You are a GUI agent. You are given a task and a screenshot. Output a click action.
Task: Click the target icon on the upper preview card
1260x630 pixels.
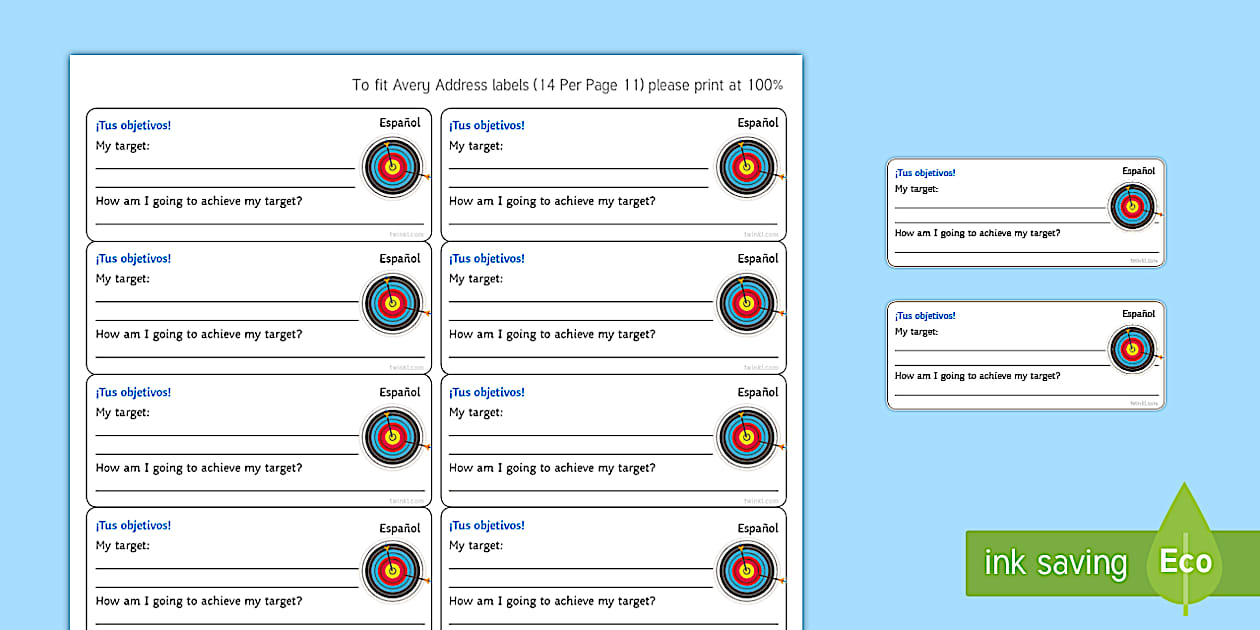pyautogui.click(x=1132, y=207)
